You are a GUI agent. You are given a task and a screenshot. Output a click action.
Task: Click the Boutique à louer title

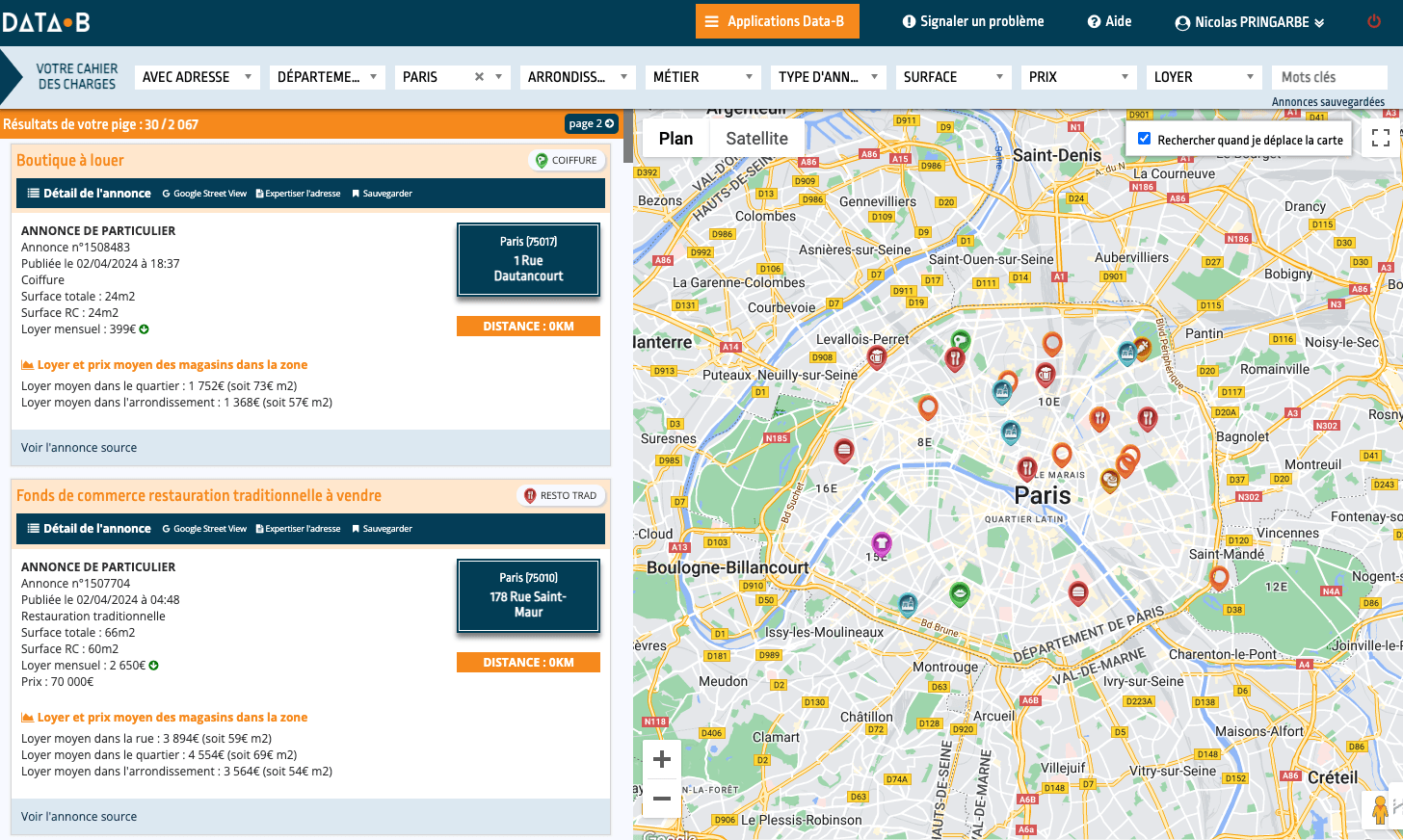click(70, 160)
